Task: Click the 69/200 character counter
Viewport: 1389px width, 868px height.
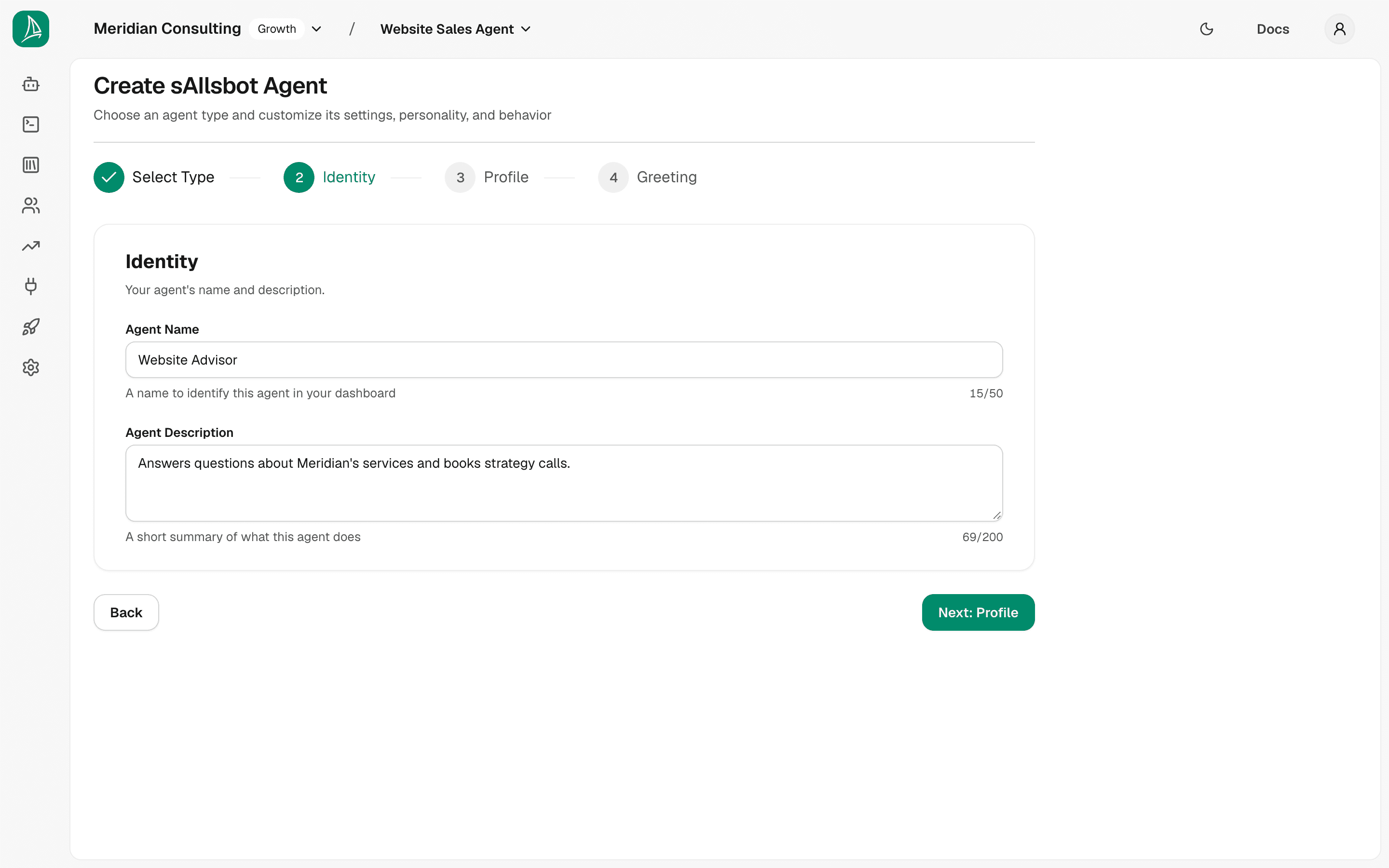Action: (982, 537)
